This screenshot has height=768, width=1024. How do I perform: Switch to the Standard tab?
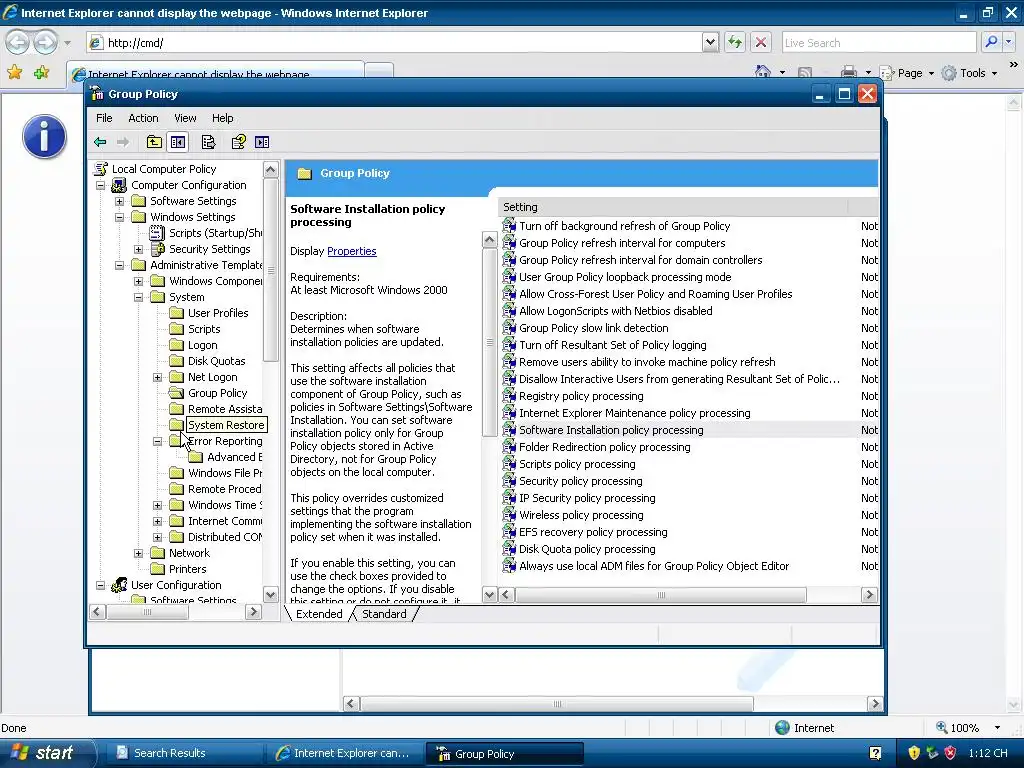(384, 614)
